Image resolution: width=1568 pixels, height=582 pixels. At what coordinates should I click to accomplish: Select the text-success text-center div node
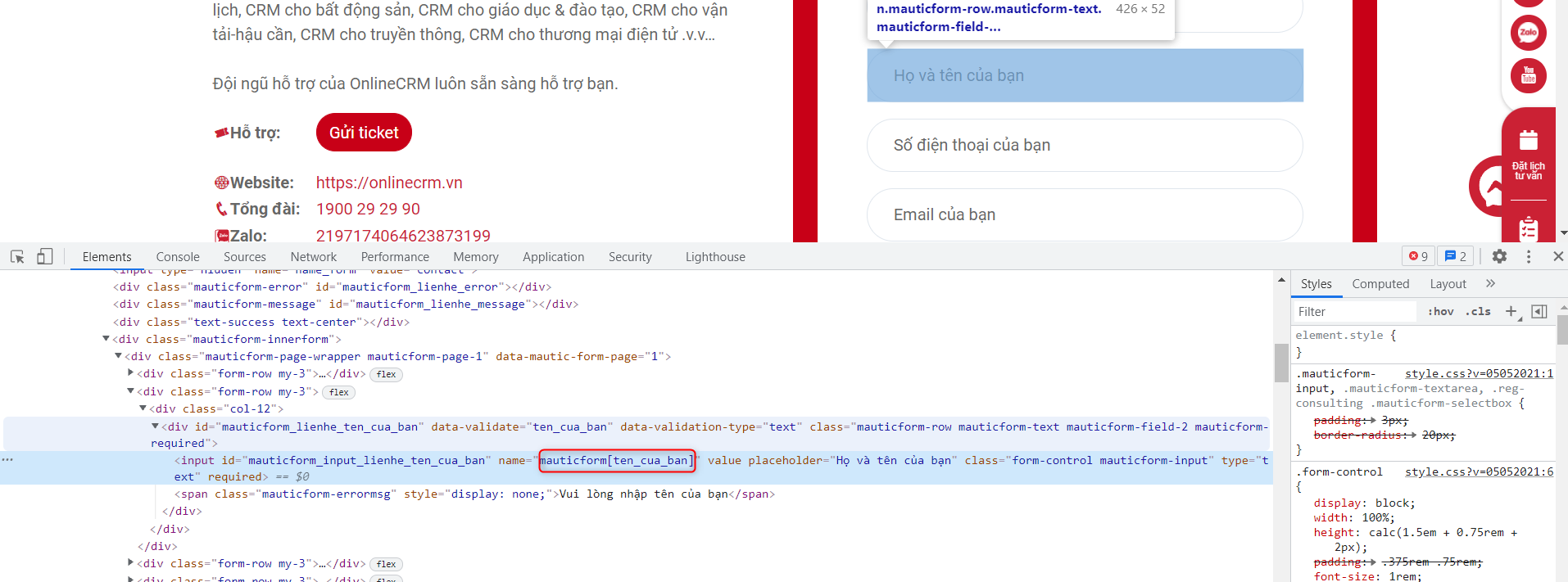pyautogui.click(x=261, y=322)
